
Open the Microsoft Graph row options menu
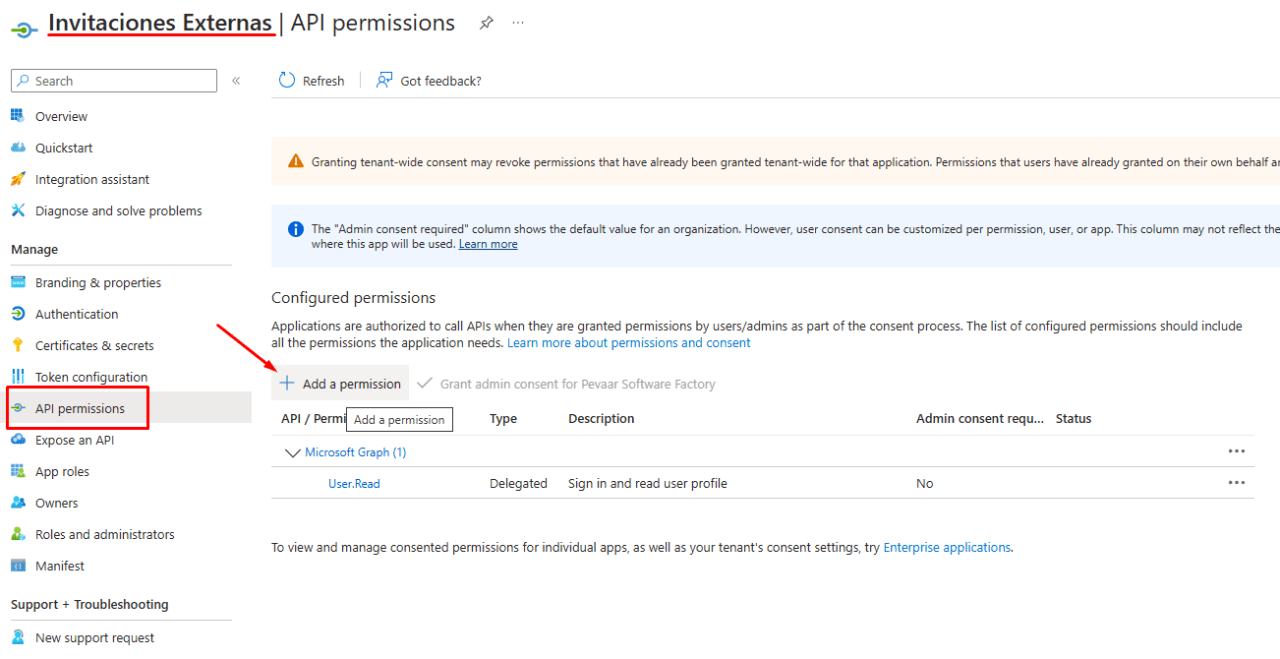pos(1237,451)
